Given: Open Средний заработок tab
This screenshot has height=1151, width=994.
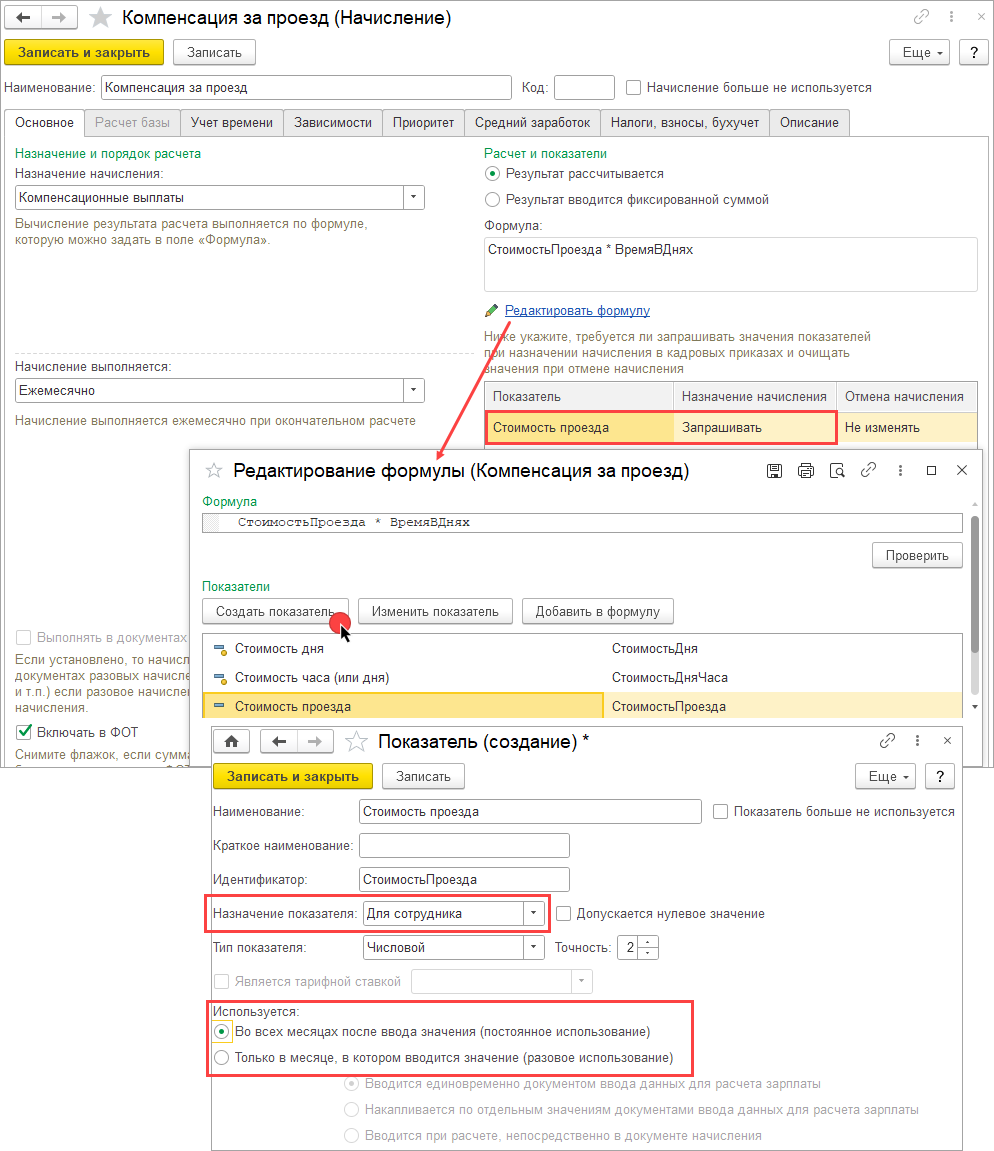Looking at the screenshot, I should tap(532, 123).
